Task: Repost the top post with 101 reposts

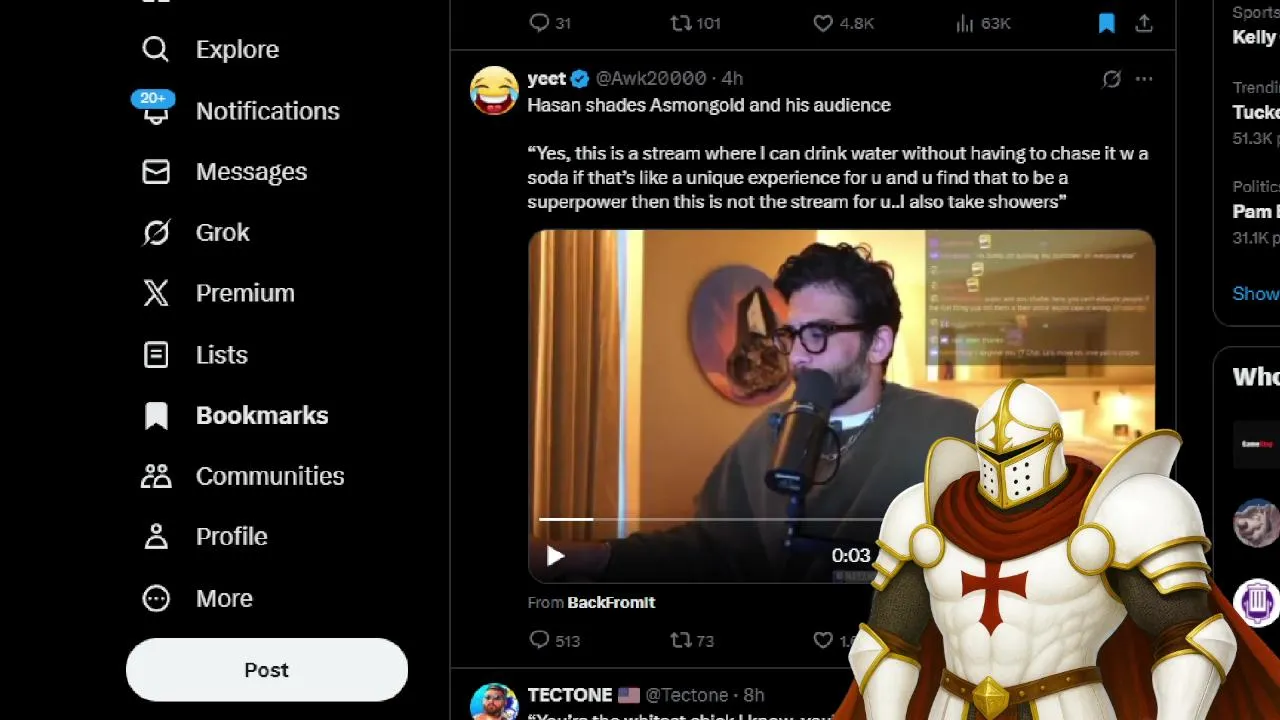Action: click(681, 23)
